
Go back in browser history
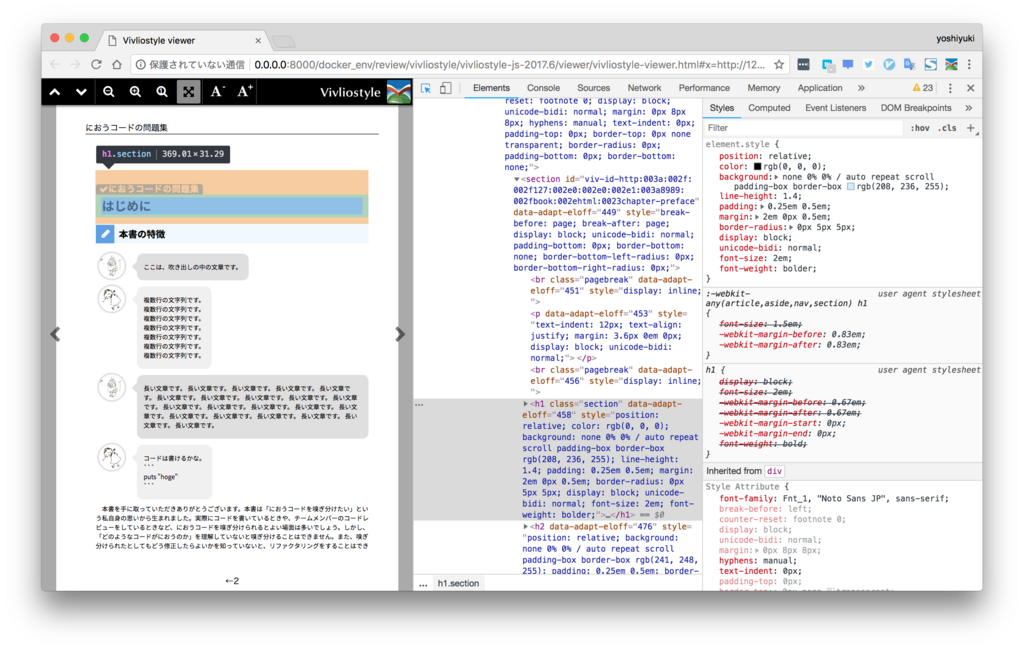(x=56, y=64)
